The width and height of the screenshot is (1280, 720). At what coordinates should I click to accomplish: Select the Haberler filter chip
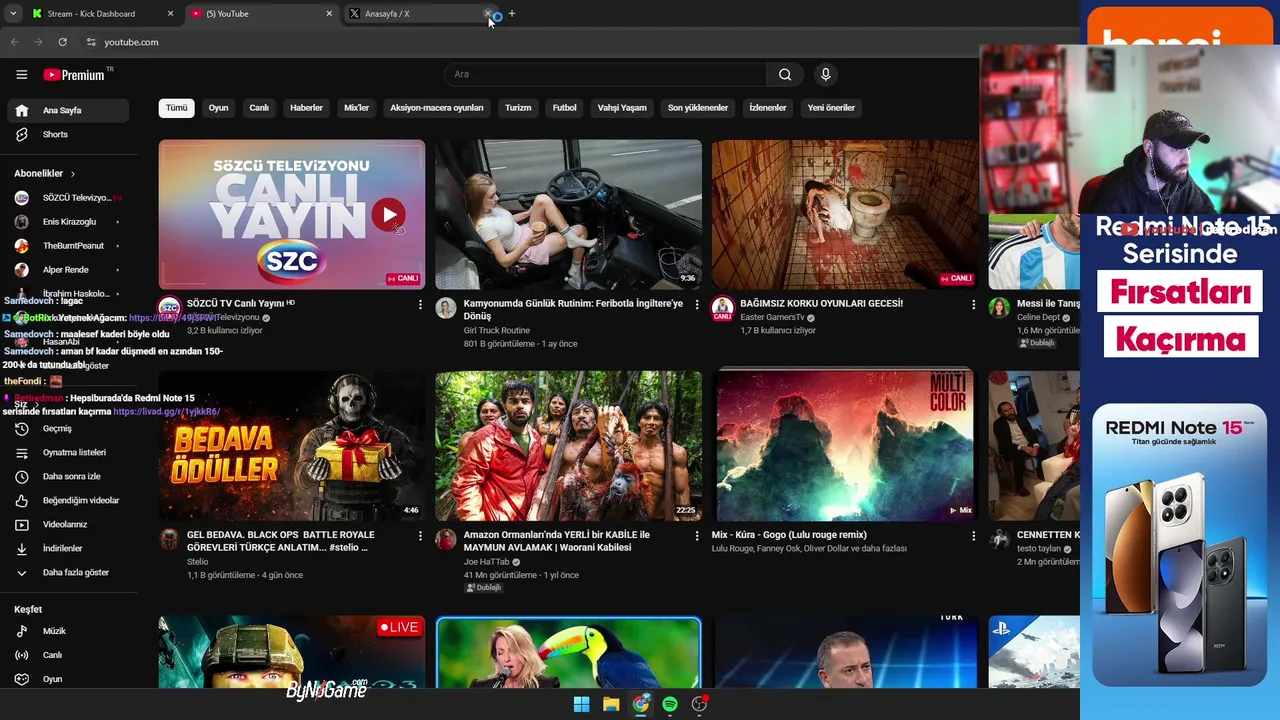[x=306, y=108]
